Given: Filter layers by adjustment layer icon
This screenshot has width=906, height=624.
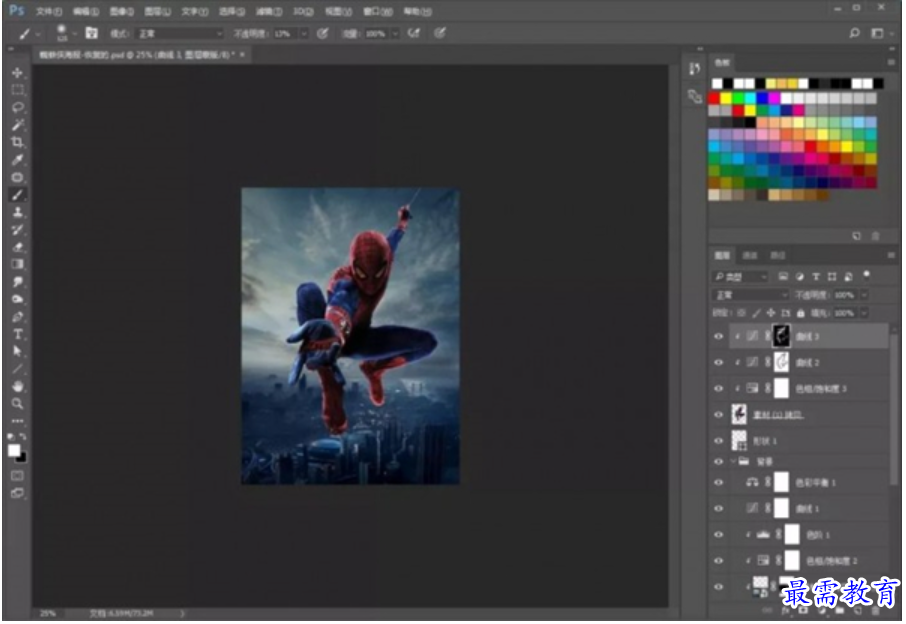Looking at the screenshot, I should pyautogui.click(x=800, y=277).
